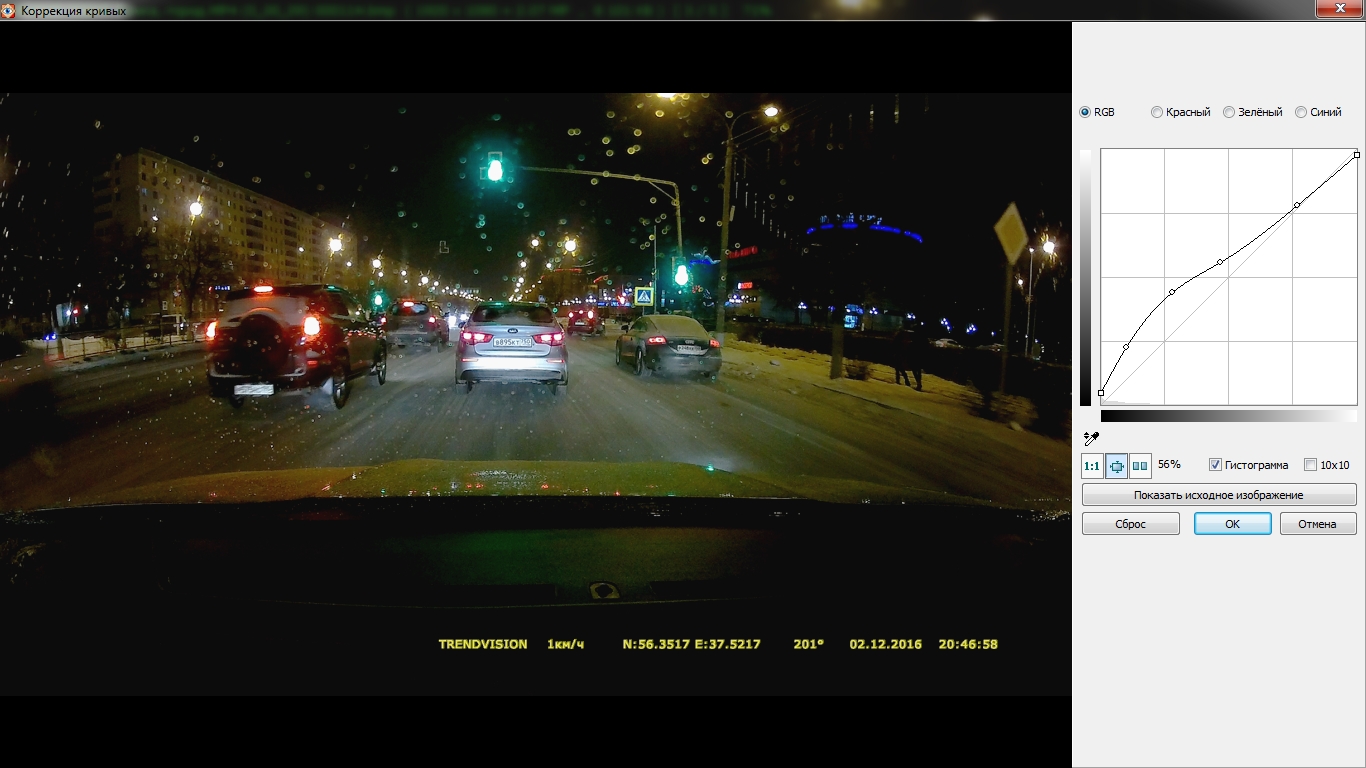Click the app icon in the title bar

[x=9, y=10]
